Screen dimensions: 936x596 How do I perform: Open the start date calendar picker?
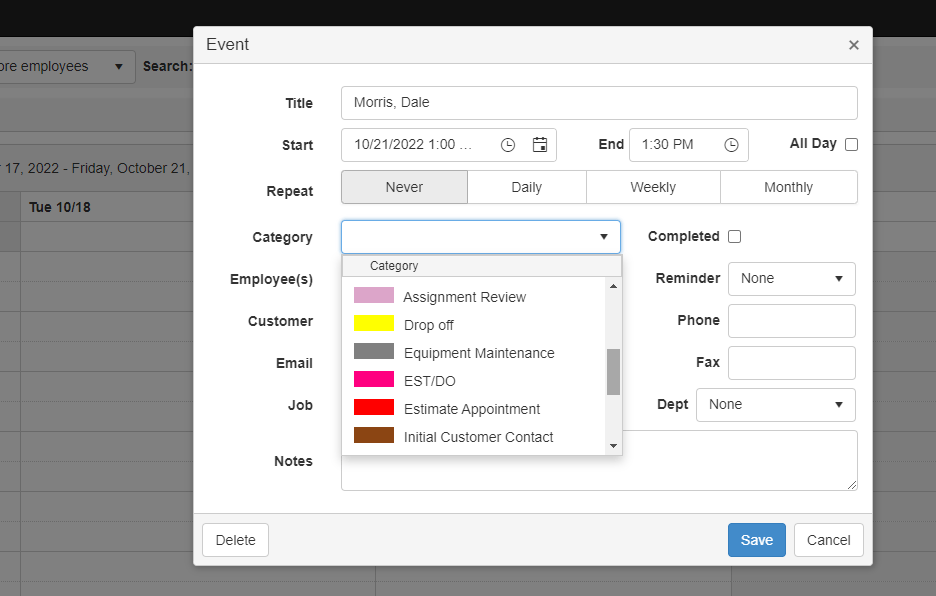point(539,144)
